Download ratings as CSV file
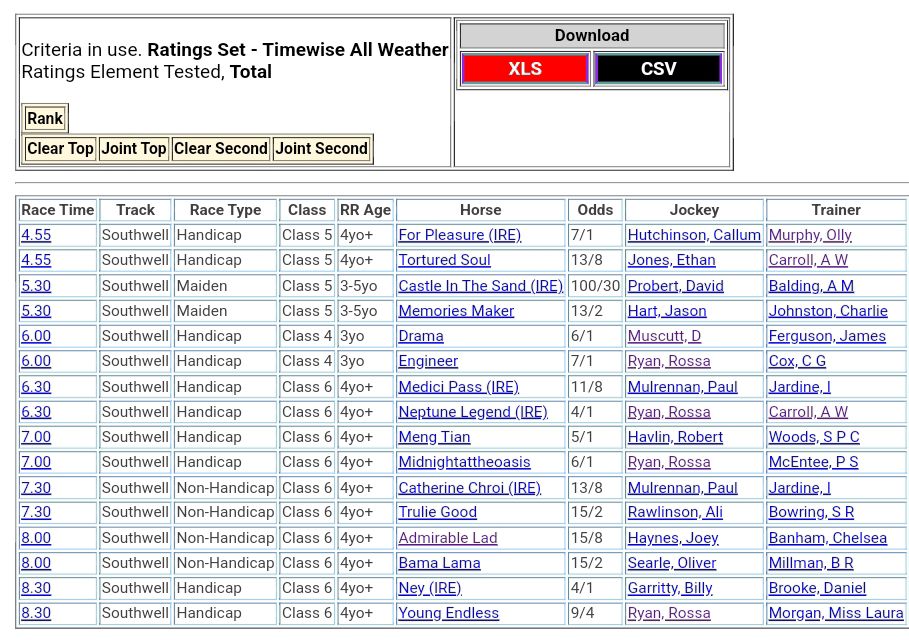The width and height of the screenshot is (909, 640). tap(658, 69)
